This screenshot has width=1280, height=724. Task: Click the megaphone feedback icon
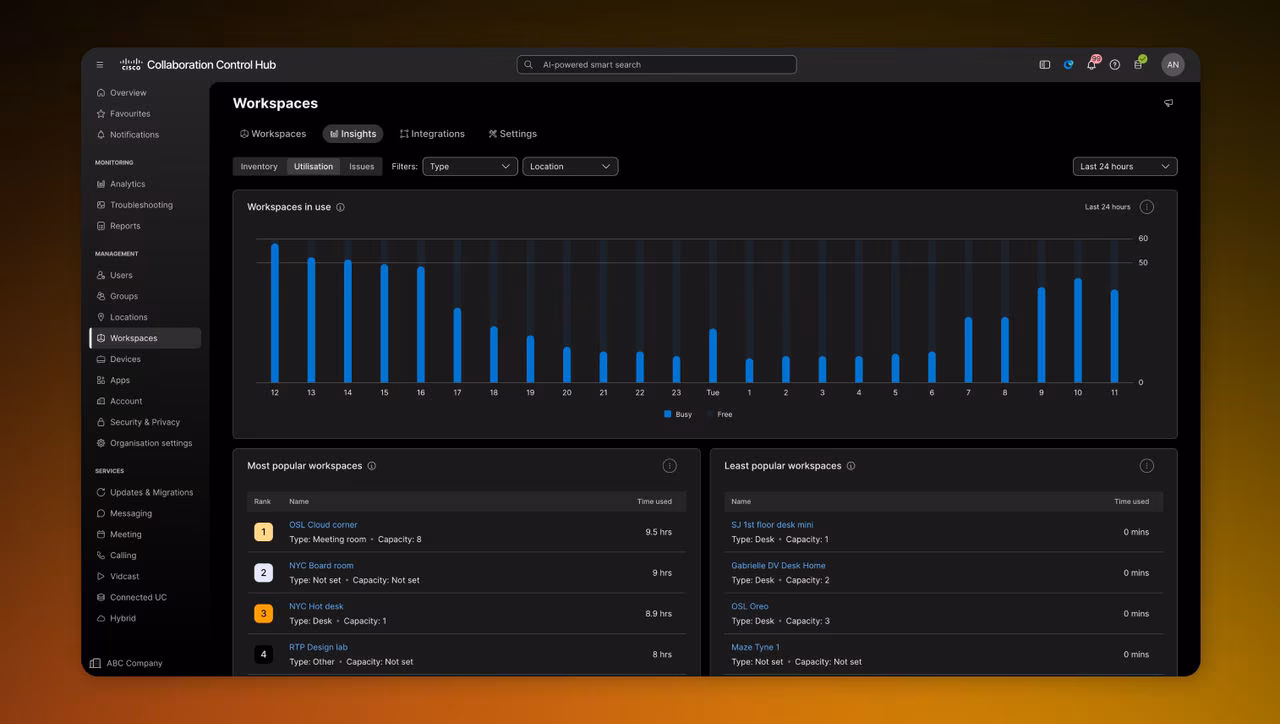pyautogui.click(x=1168, y=103)
